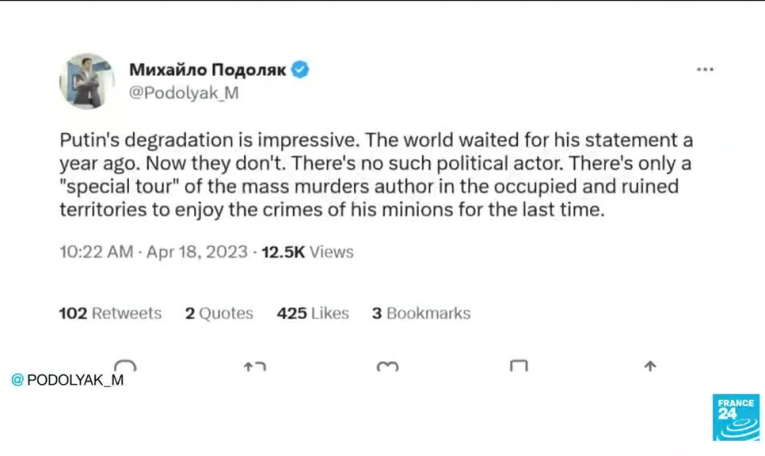Click the display name Михайло Подоляк

click(207, 69)
